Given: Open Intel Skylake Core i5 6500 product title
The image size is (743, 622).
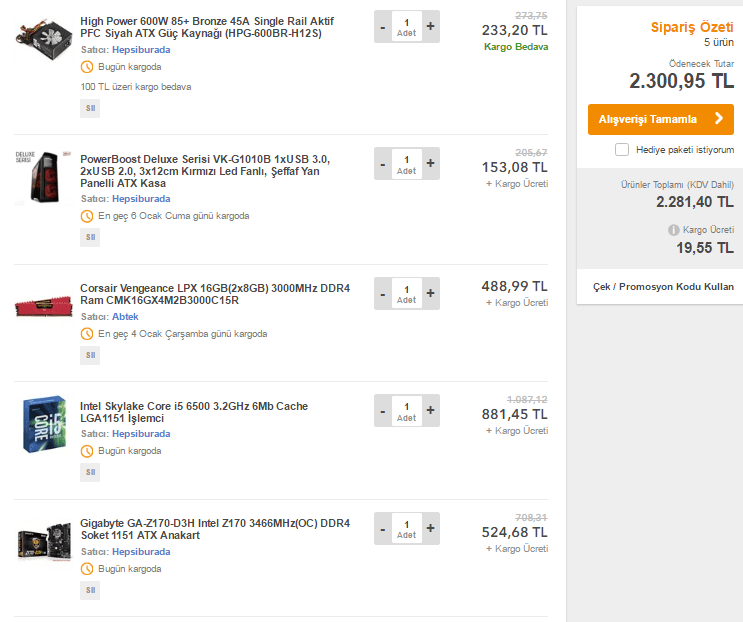Looking at the screenshot, I should [x=194, y=412].
